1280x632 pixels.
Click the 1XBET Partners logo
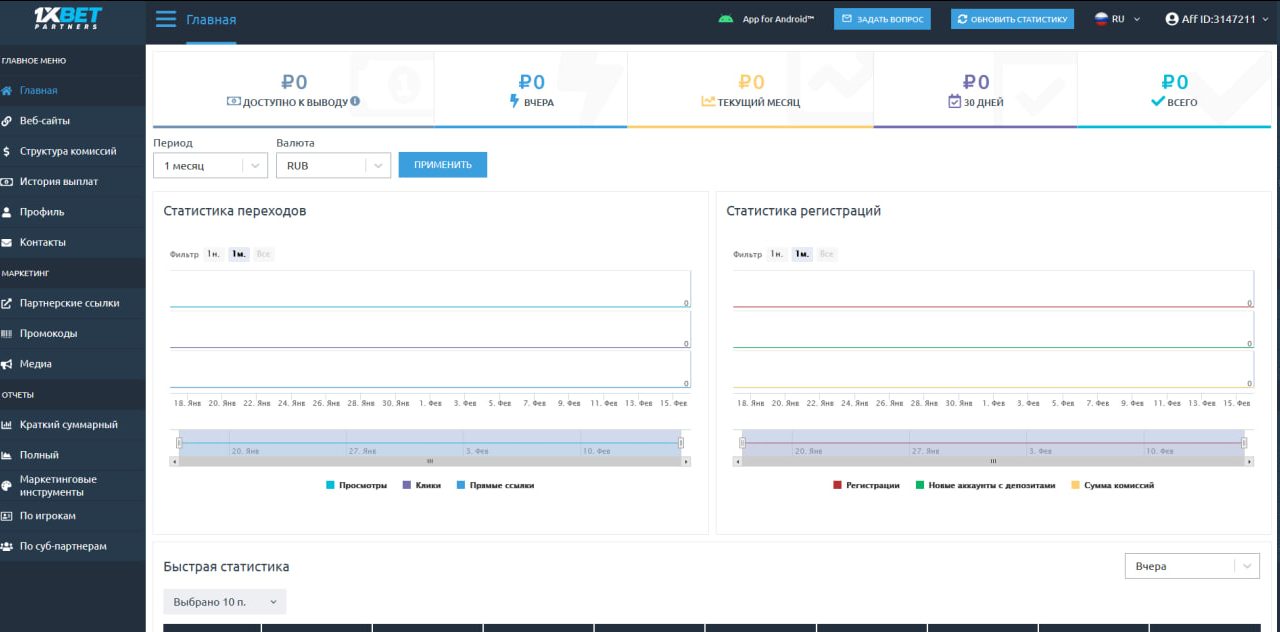coord(68,18)
